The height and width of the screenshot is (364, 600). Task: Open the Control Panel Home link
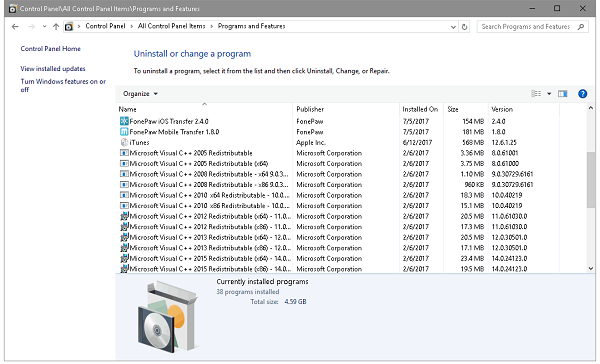point(51,49)
